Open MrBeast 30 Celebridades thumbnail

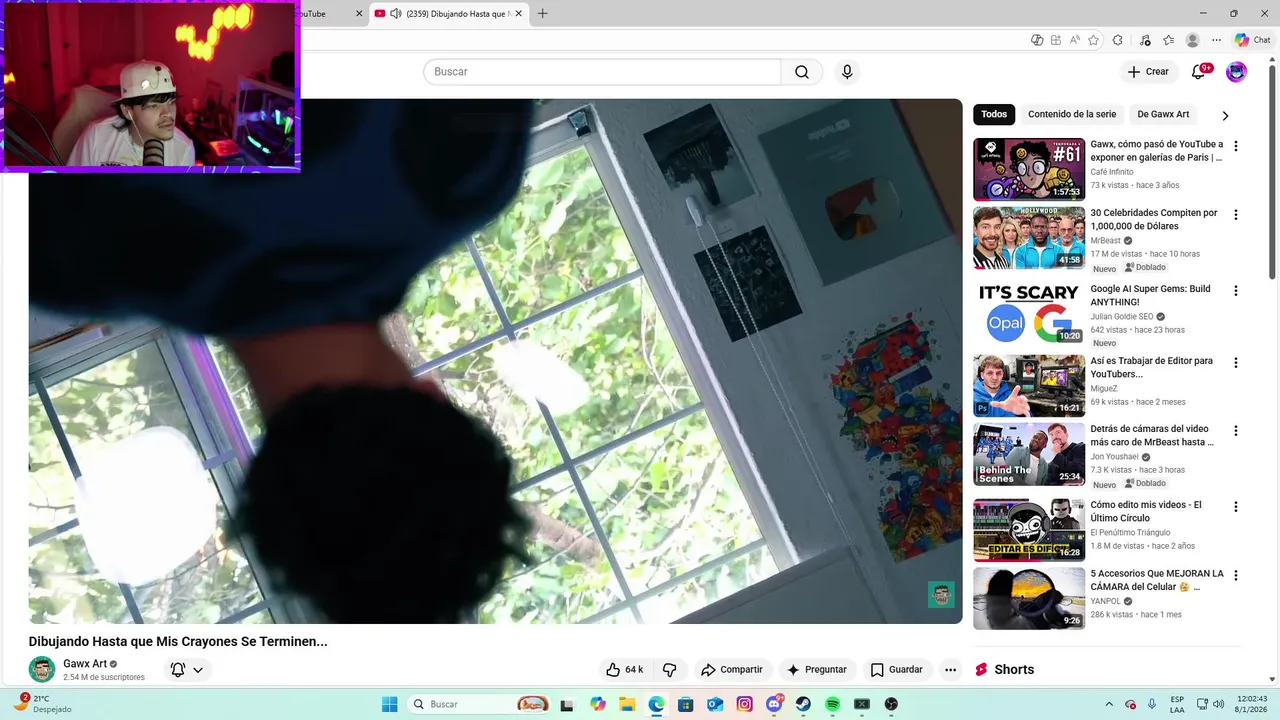coord(1029,238)
